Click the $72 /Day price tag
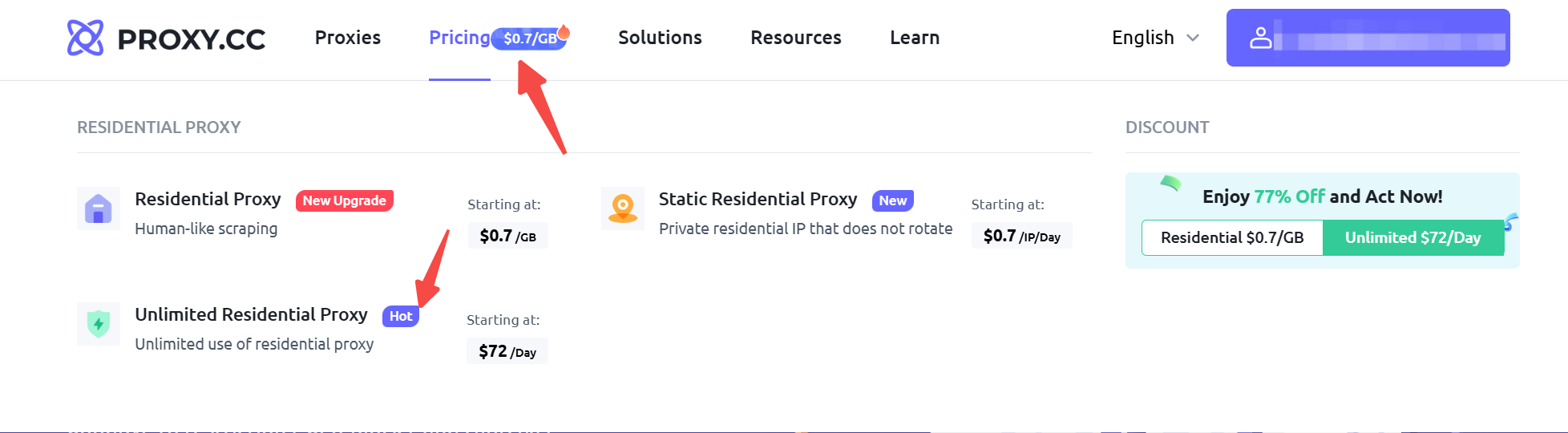This screenshot has width=1568, height=433. (x=507, y=351)
